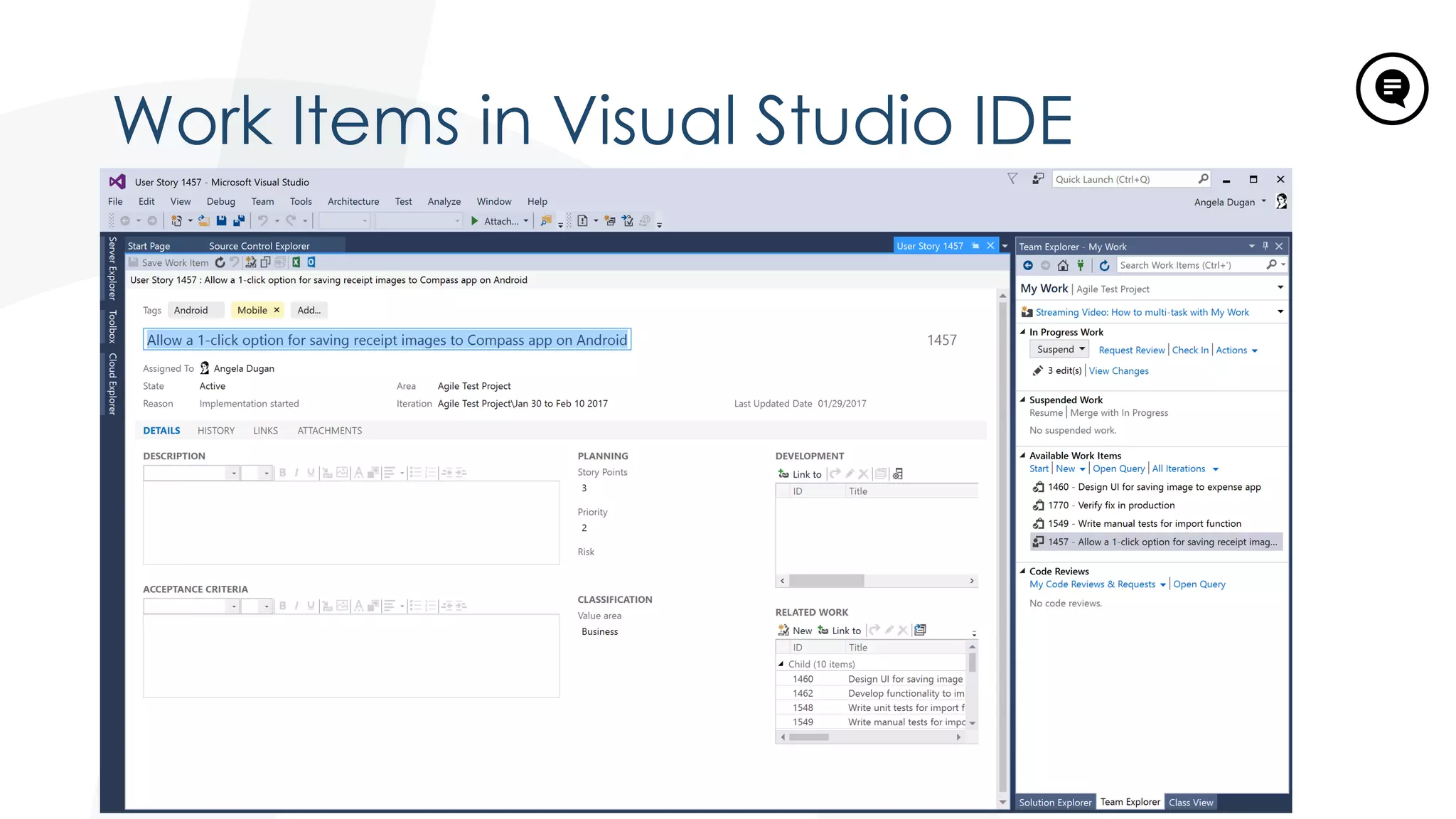The image size is (1456, 819).
Task: Collapse the Child (10 items) group
Action: pyautogui.click(x=781, y=664)
